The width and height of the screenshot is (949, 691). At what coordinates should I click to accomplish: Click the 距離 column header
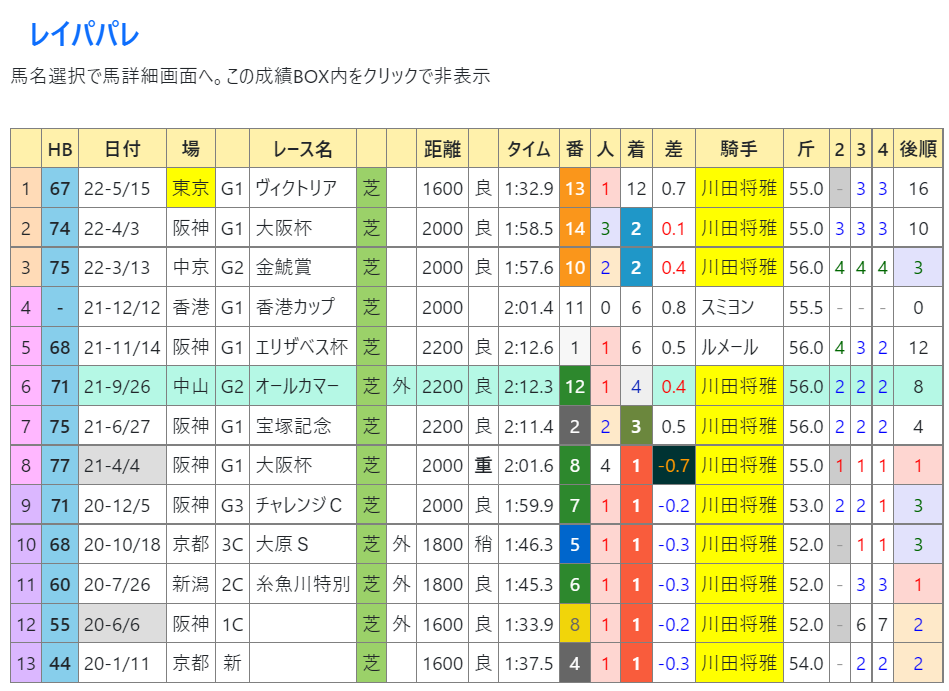tap(442, 149)
